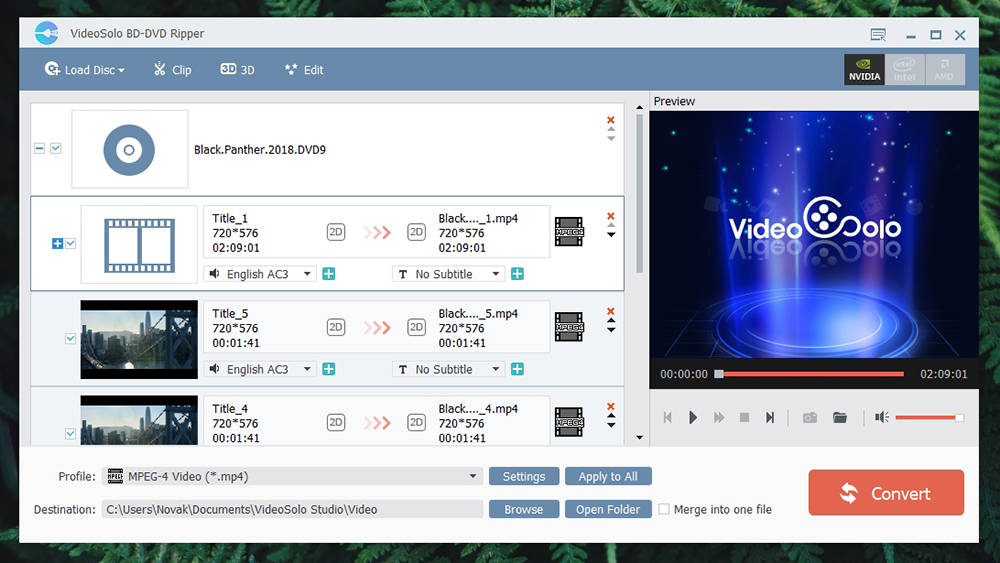The height and width of the screenshot is (563, 1000).
Task: Play the preview video
Action: [x=693, y=417]
